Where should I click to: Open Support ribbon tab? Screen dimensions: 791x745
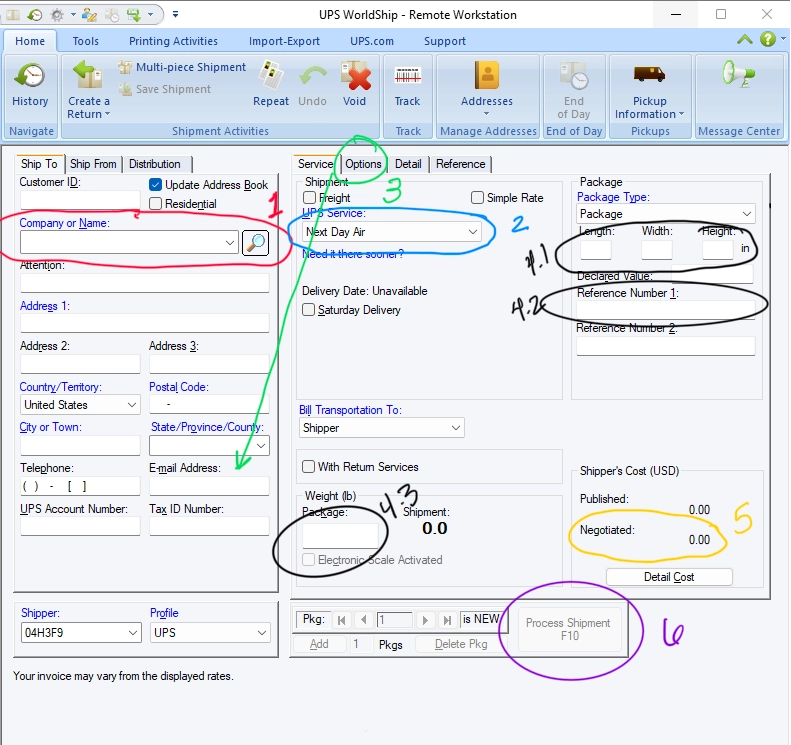click(x=445, y=41)
